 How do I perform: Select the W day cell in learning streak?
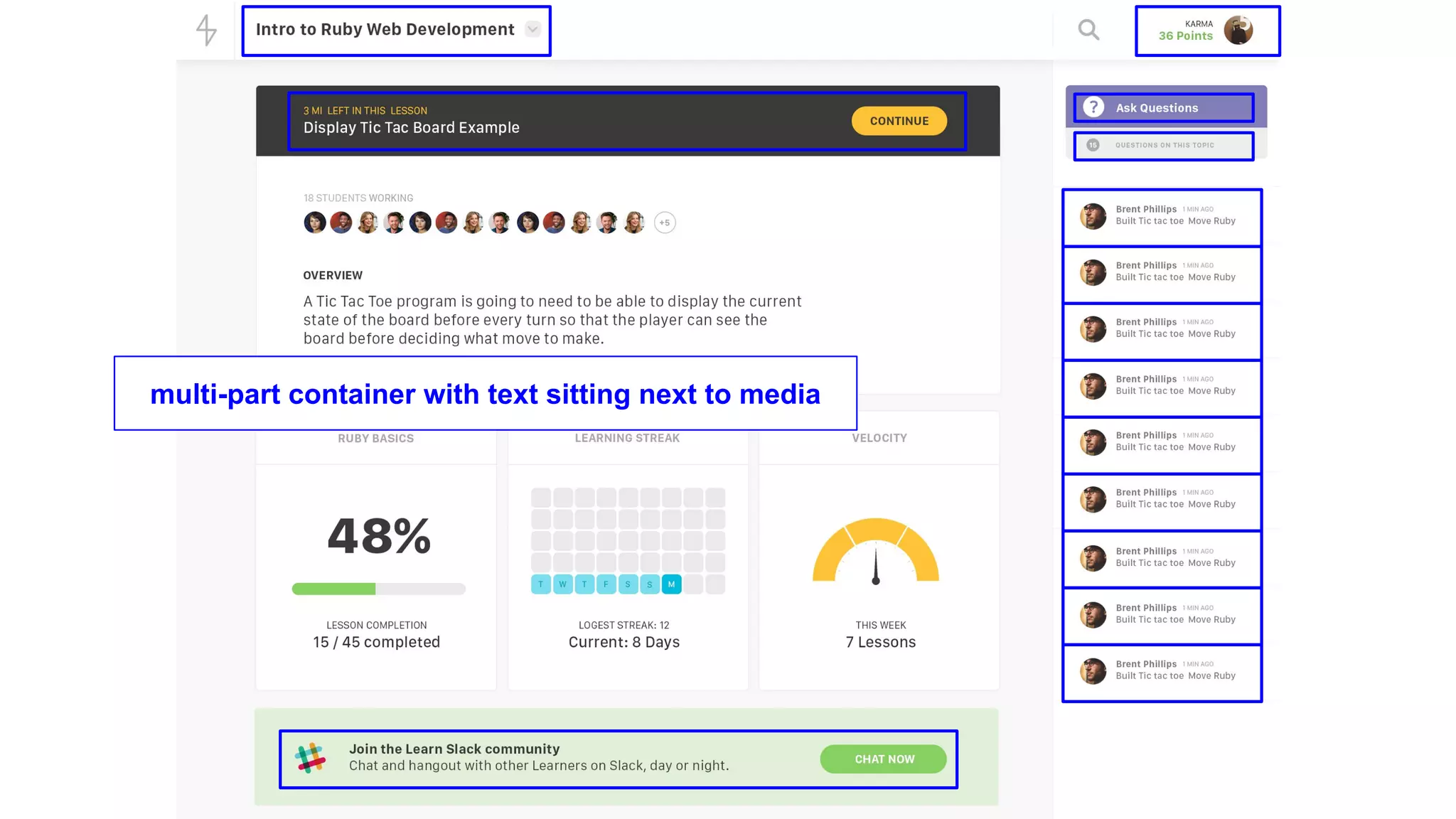coord(562,584)
